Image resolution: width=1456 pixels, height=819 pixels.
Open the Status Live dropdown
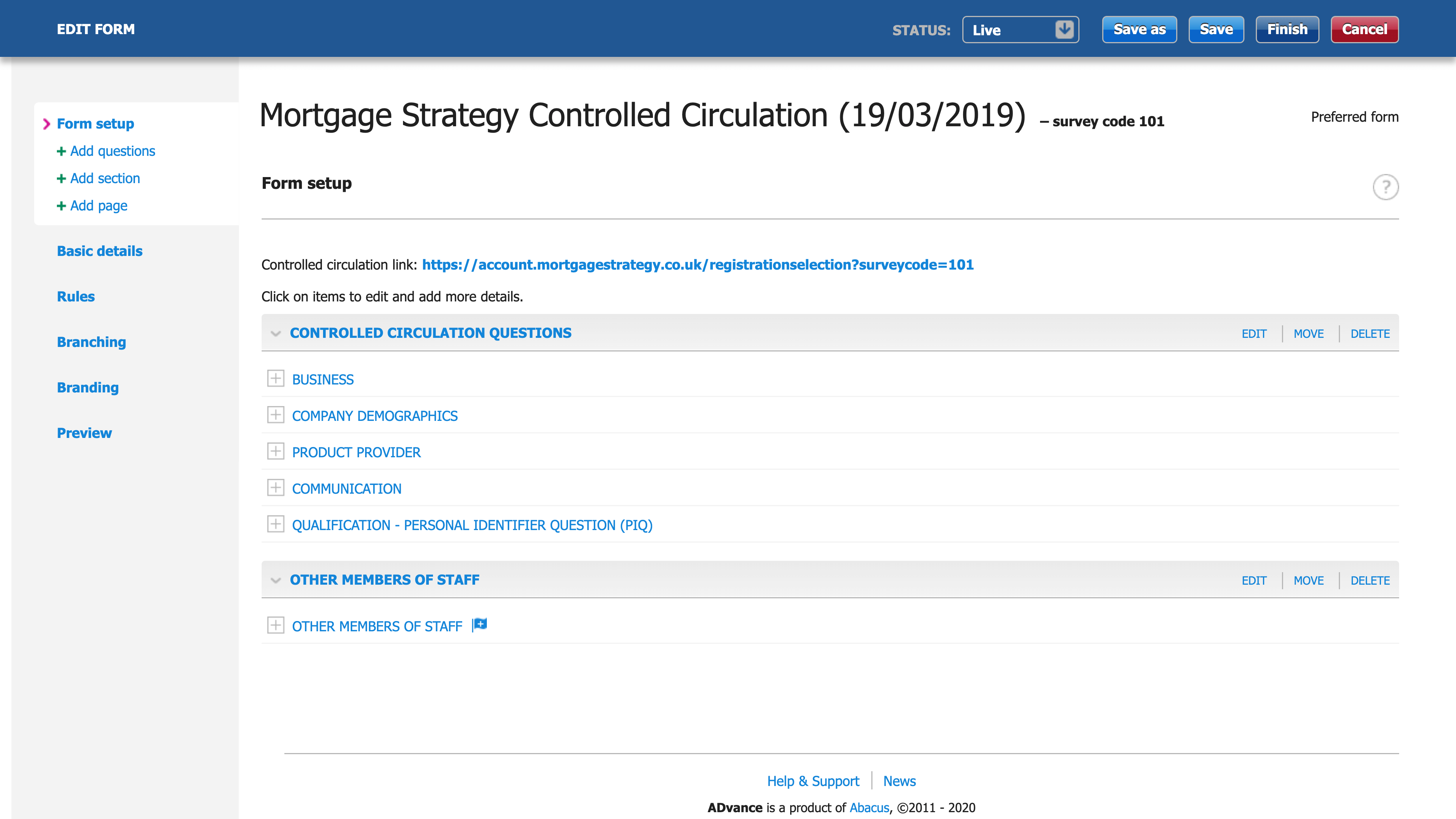click(1020, 30)
